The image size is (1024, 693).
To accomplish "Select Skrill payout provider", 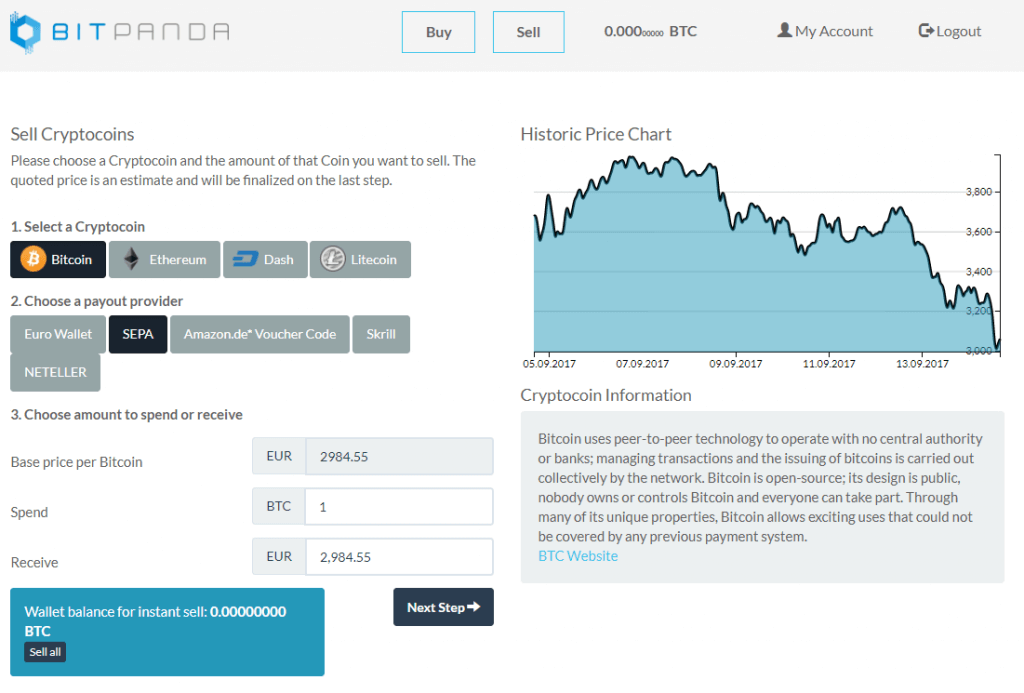I will coord(381,334).
